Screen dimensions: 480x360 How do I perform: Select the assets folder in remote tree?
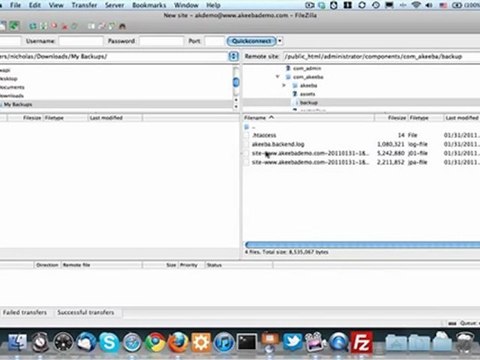tap(307, 94)
